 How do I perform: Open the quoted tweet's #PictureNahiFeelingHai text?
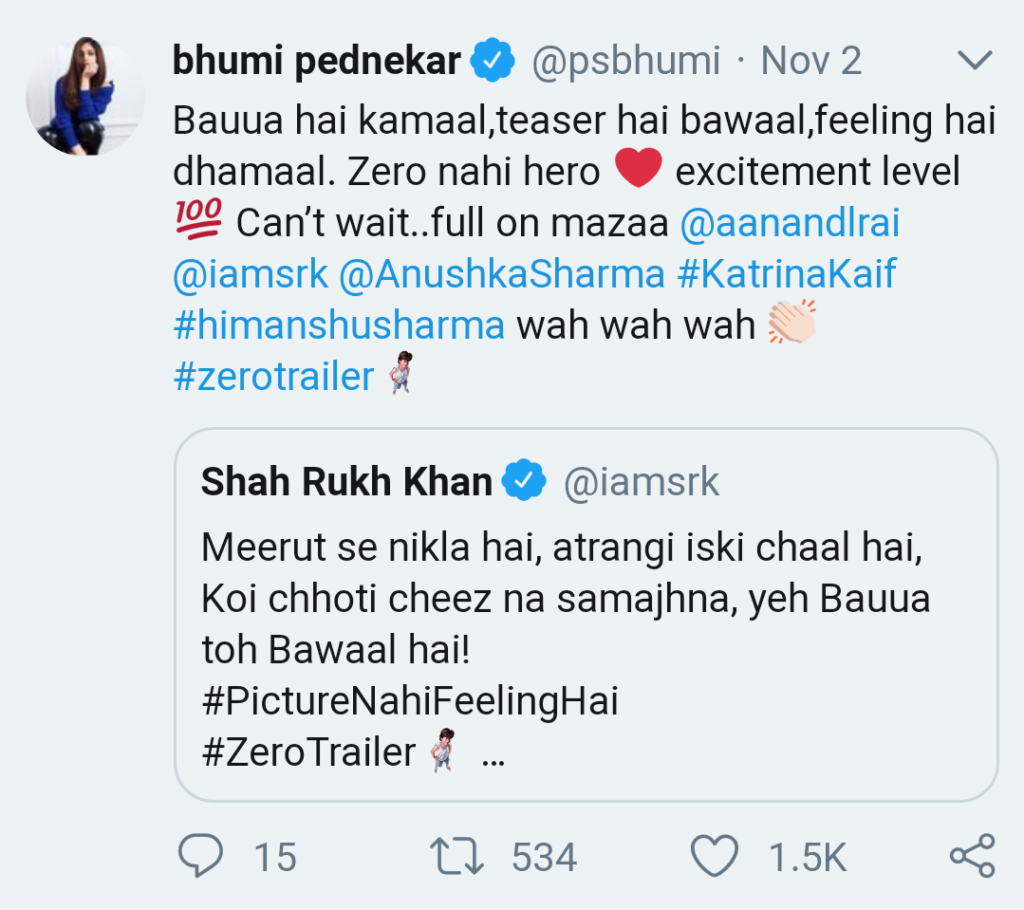[410, 702]
